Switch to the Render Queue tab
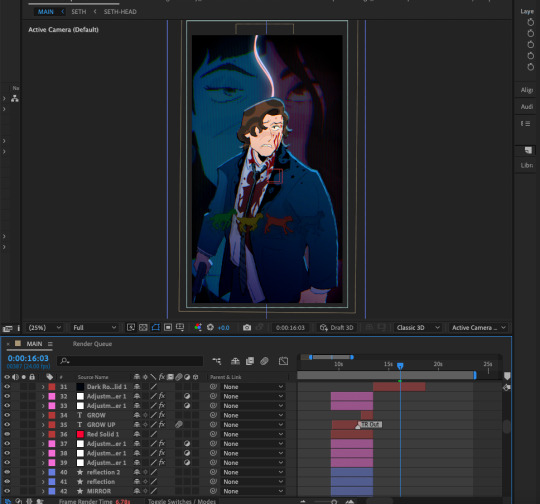 click(92, 343)
